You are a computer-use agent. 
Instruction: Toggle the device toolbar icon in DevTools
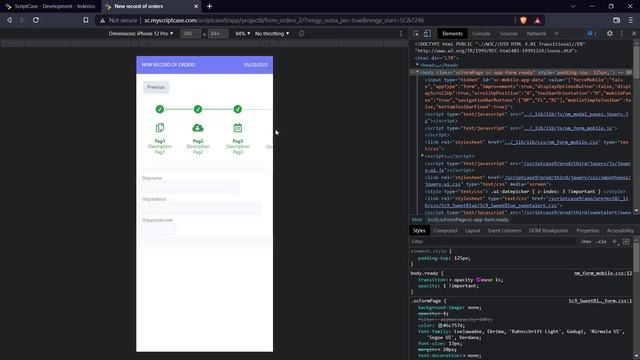coord(427,33)
